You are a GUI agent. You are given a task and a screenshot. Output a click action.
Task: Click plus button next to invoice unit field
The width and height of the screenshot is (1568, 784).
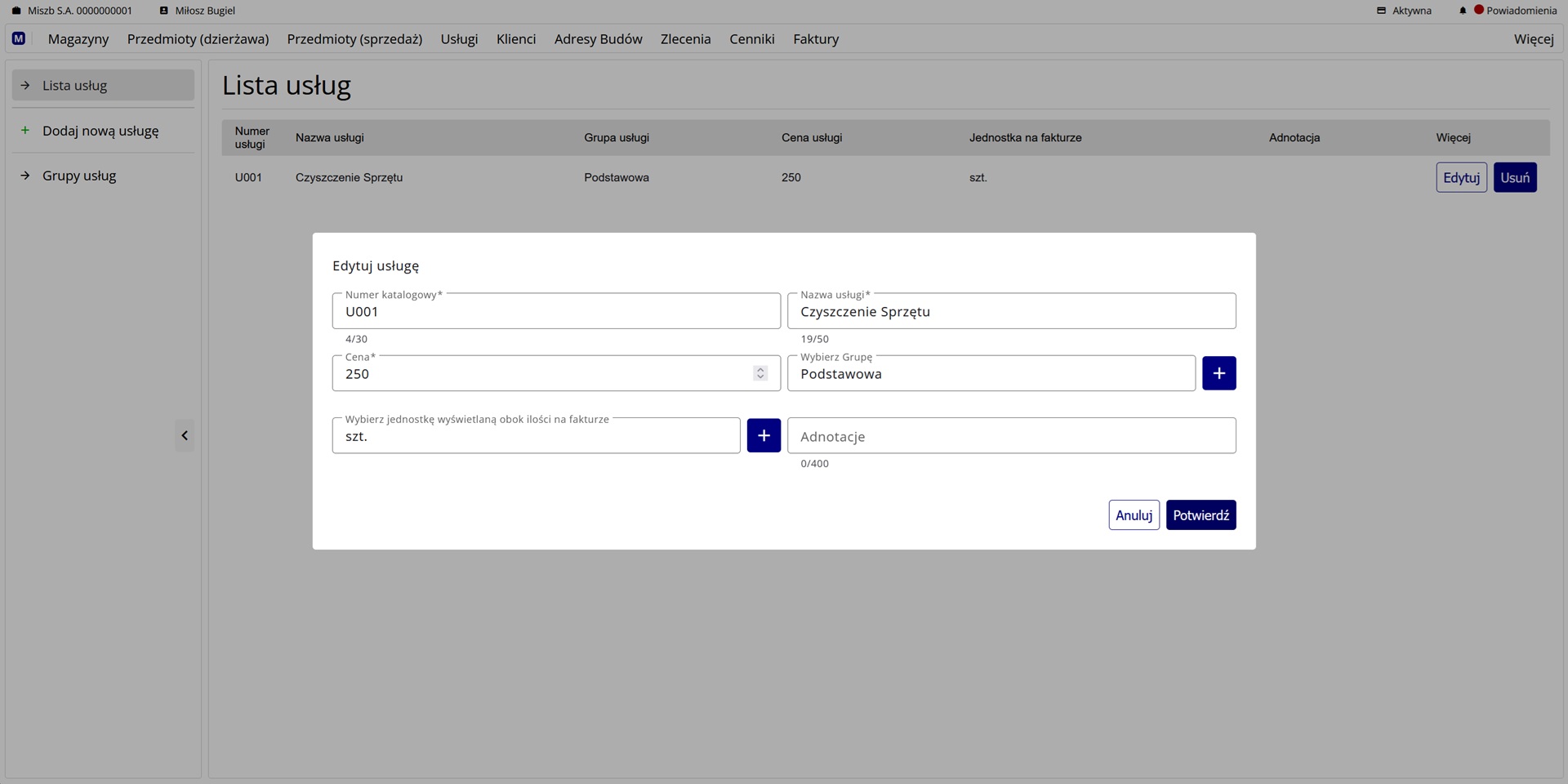tap(764, 436)
